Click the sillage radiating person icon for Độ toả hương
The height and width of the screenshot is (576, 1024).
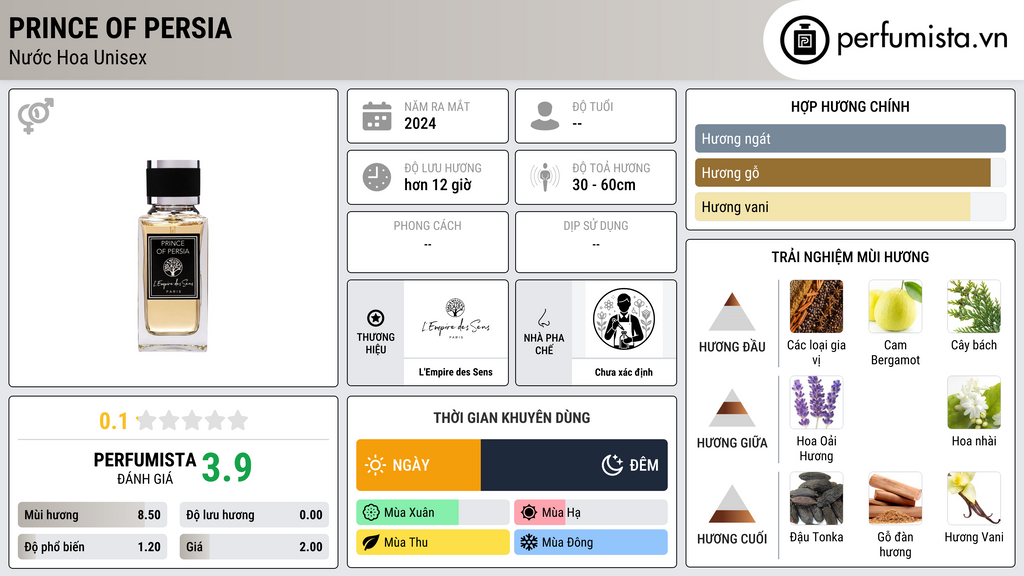[545, 177]
